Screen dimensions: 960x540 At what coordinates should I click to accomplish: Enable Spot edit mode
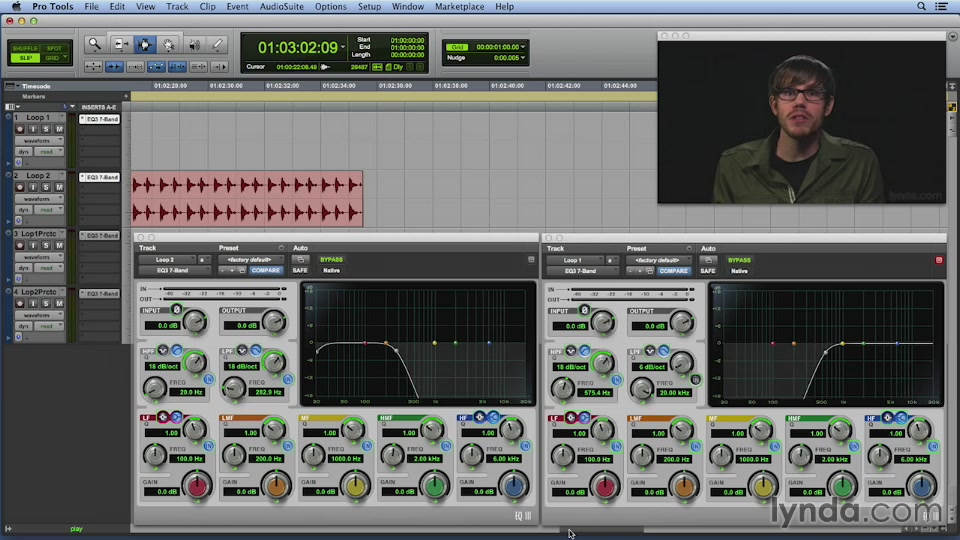coord(54,48)
